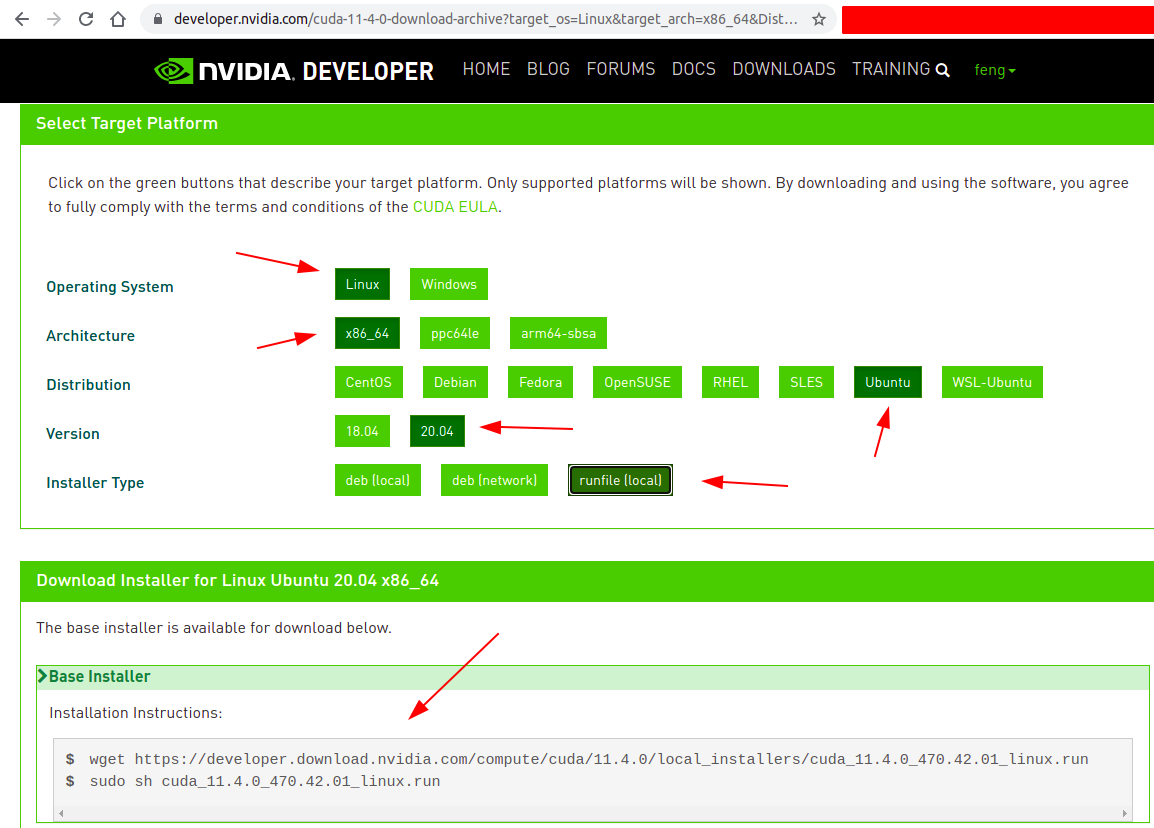Click the NVIDIA Developer logo

point(294,71)
